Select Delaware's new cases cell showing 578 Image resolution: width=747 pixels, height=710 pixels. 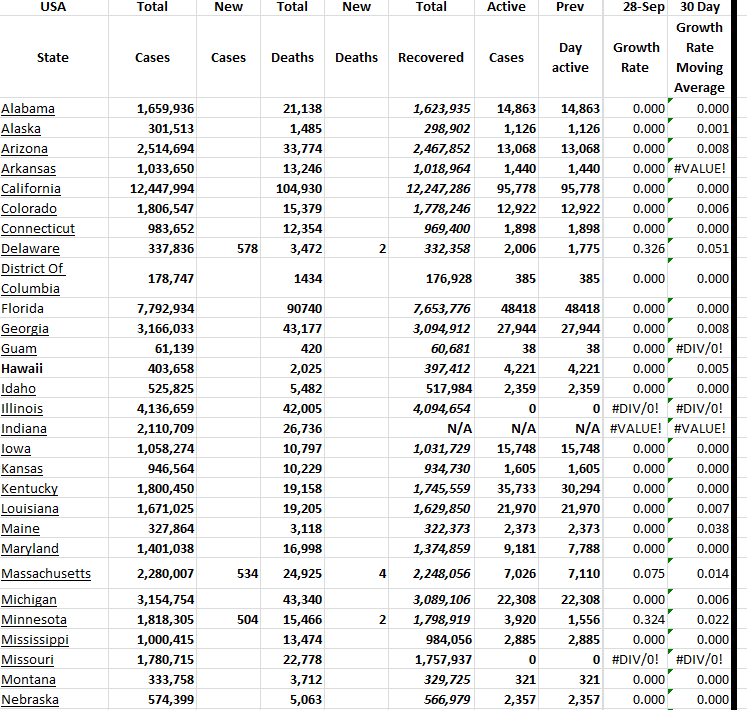(243, 248)
